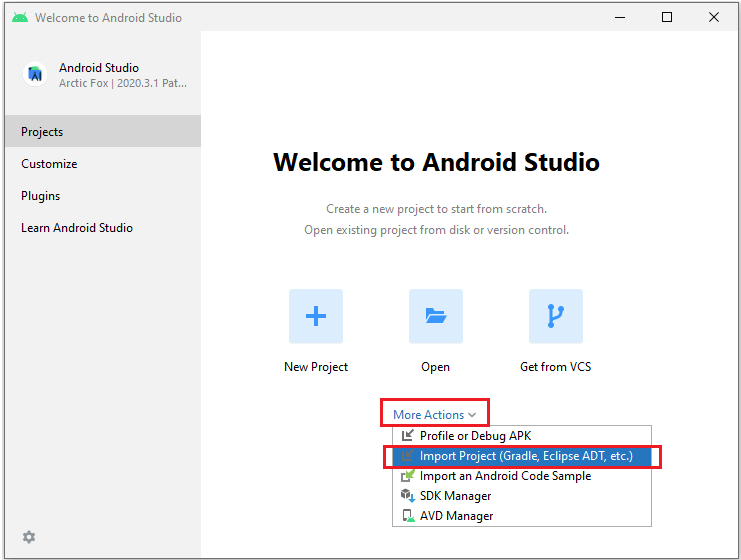Collapse the More Actions dropdown
This screenshot has height=560, width=741.
click(434, 415)
